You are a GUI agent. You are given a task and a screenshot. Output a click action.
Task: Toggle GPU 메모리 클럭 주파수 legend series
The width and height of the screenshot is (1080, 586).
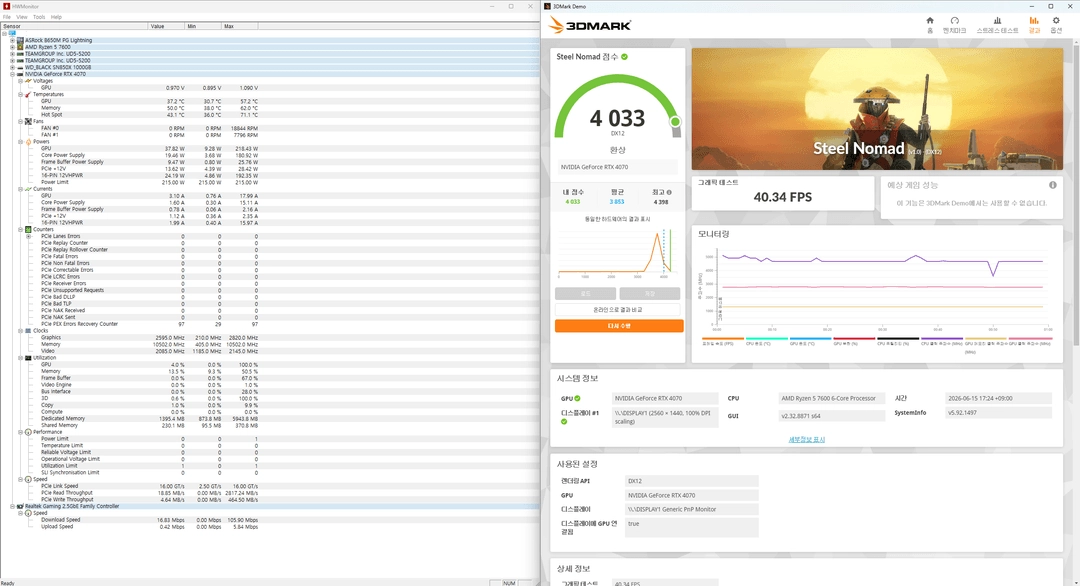[x=986, y=344]
